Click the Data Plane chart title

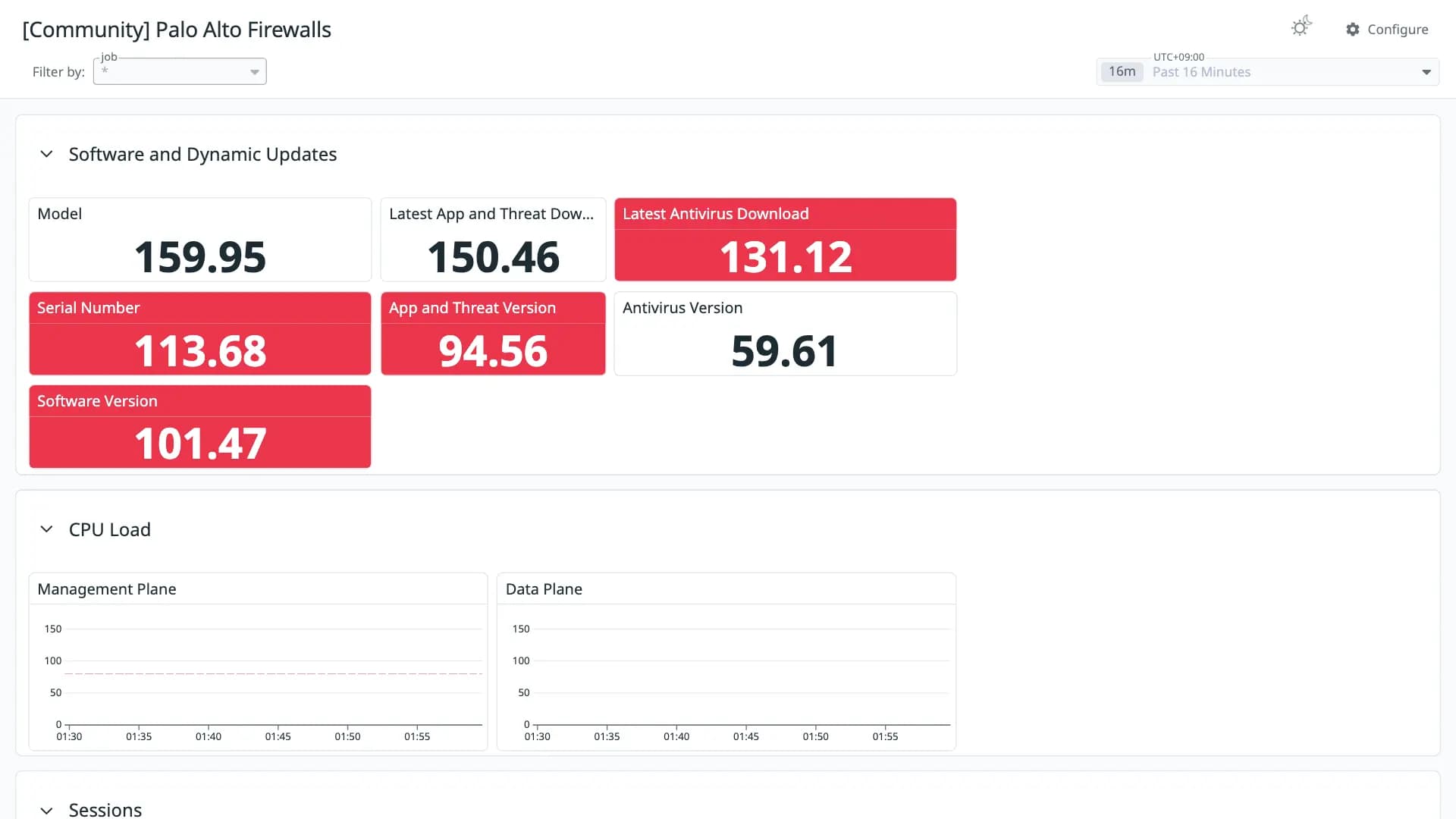(x=544, y=589)
